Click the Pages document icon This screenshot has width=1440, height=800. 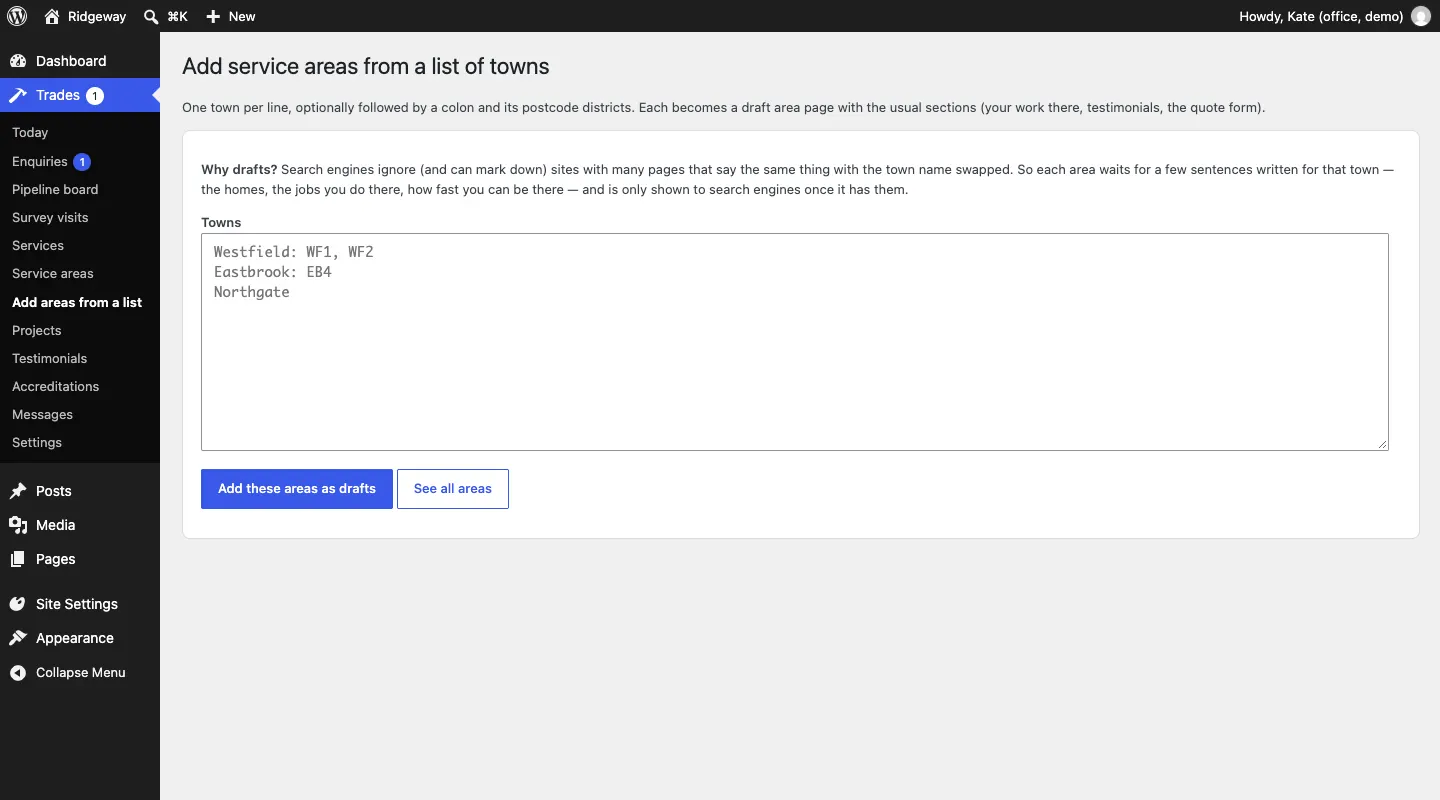click(x=18, y=559)
